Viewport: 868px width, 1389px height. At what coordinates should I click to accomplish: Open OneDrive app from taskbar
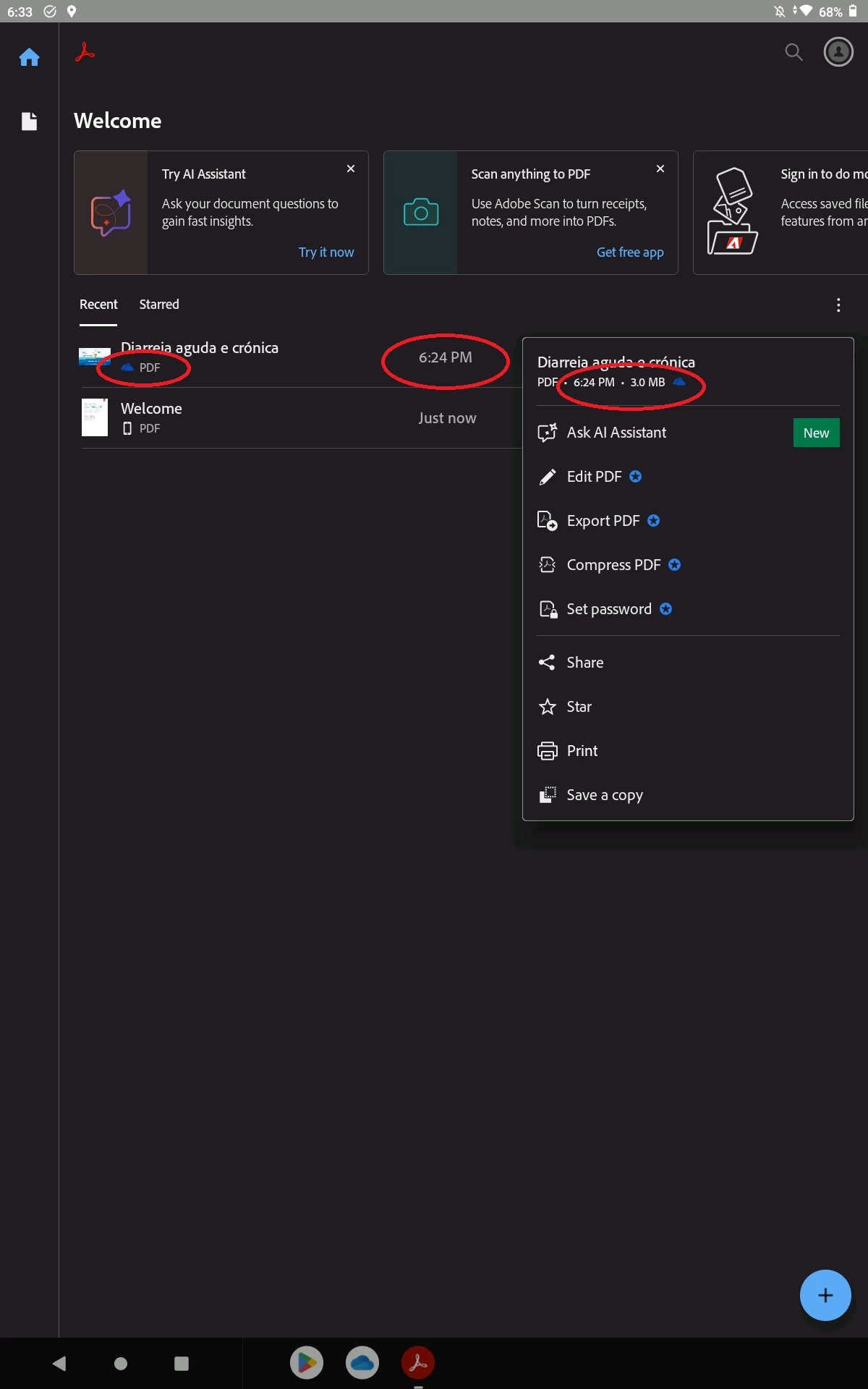[362, 1363]
